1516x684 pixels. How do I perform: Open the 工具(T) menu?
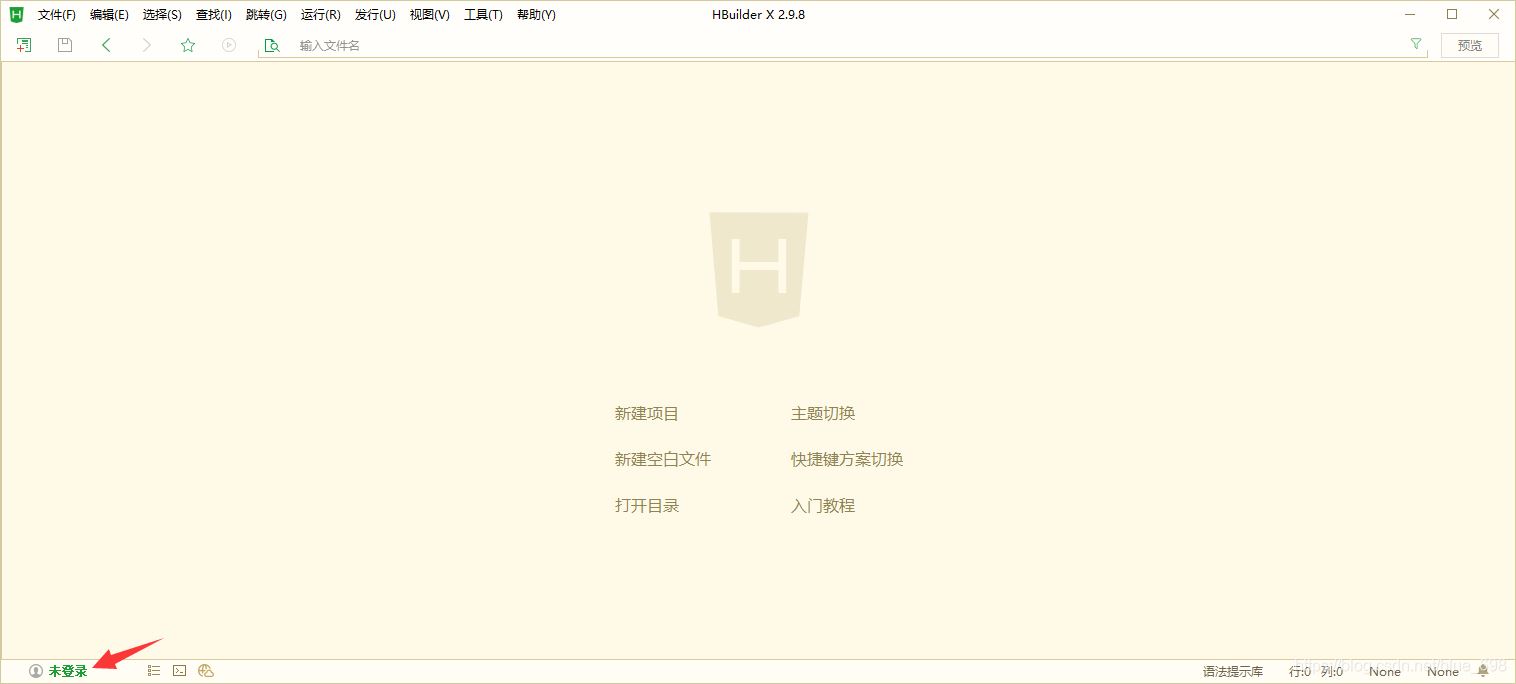click(483, 14)
